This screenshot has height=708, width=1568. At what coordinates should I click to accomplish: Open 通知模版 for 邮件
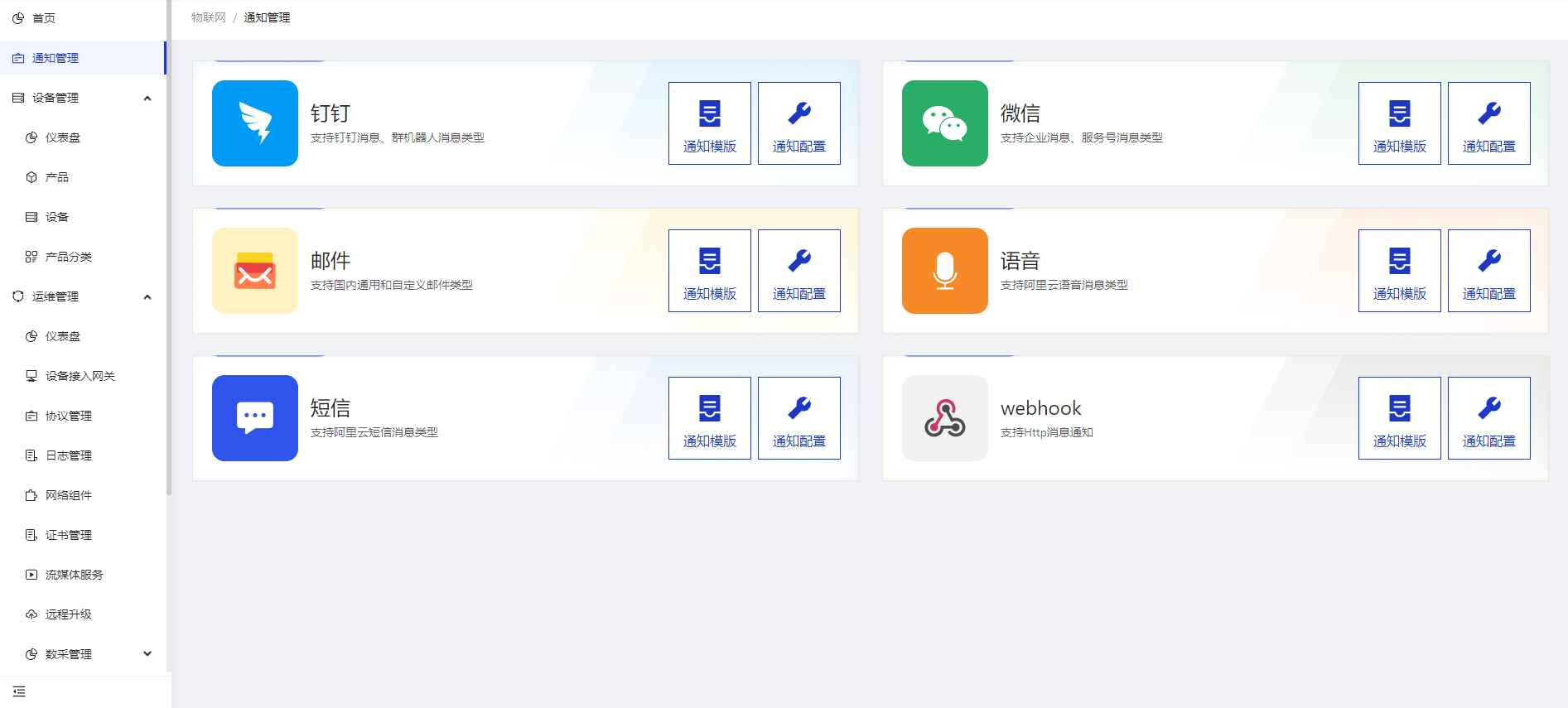pyautogui.click(x=709, y=271)
